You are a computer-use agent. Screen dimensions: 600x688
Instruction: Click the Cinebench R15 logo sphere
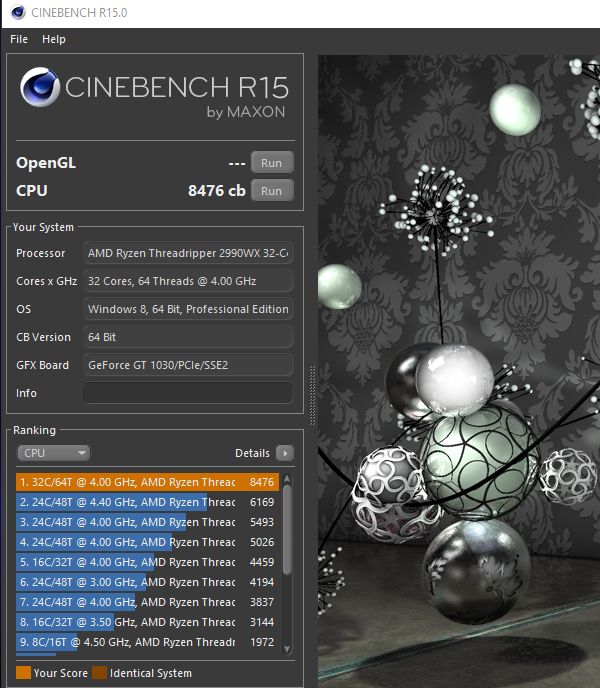tap(40, 87)
